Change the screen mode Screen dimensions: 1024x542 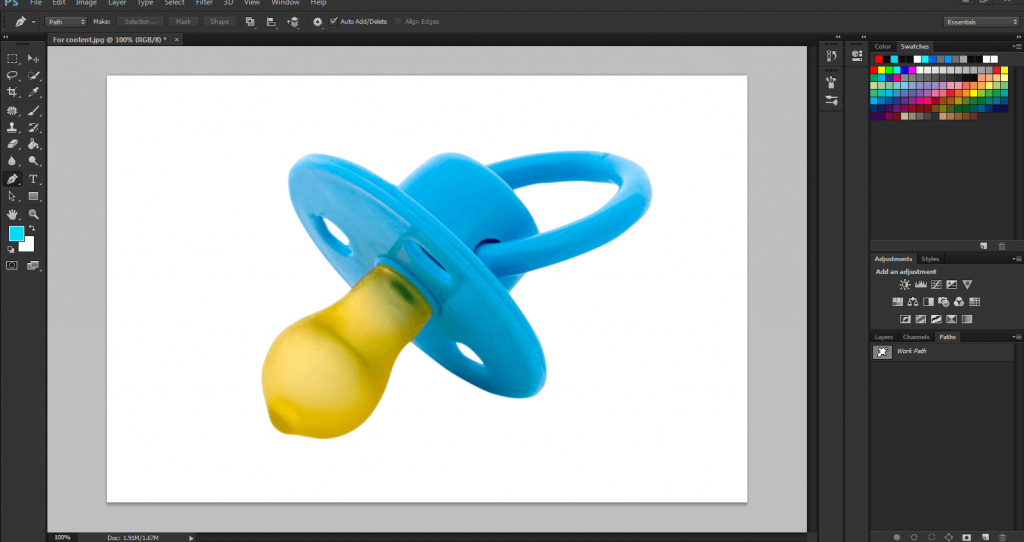33,265
